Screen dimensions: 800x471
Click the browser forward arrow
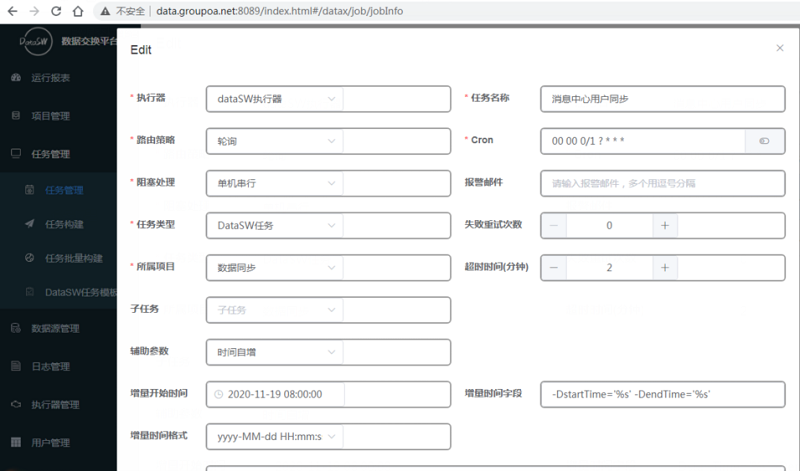tap(34, 11)
